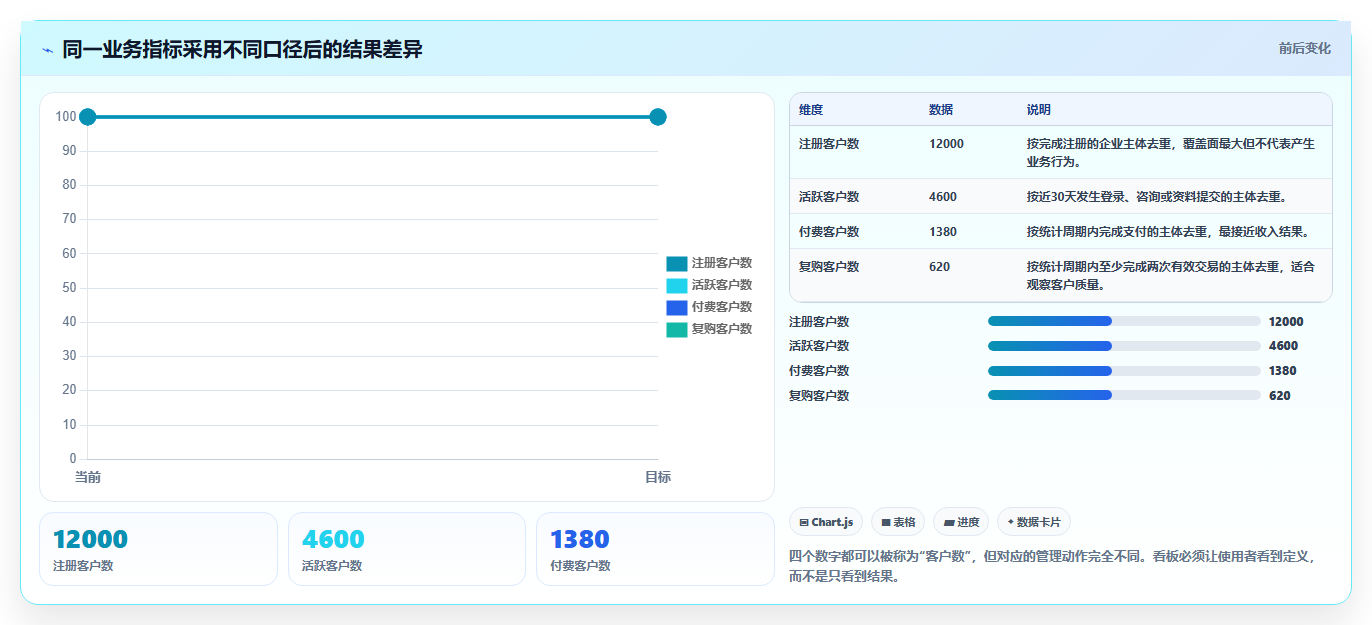Viewport: 1372px width, 625px height.
Task: Click the 前后变化 label in the header
Action: click(x=1304, y=48)
